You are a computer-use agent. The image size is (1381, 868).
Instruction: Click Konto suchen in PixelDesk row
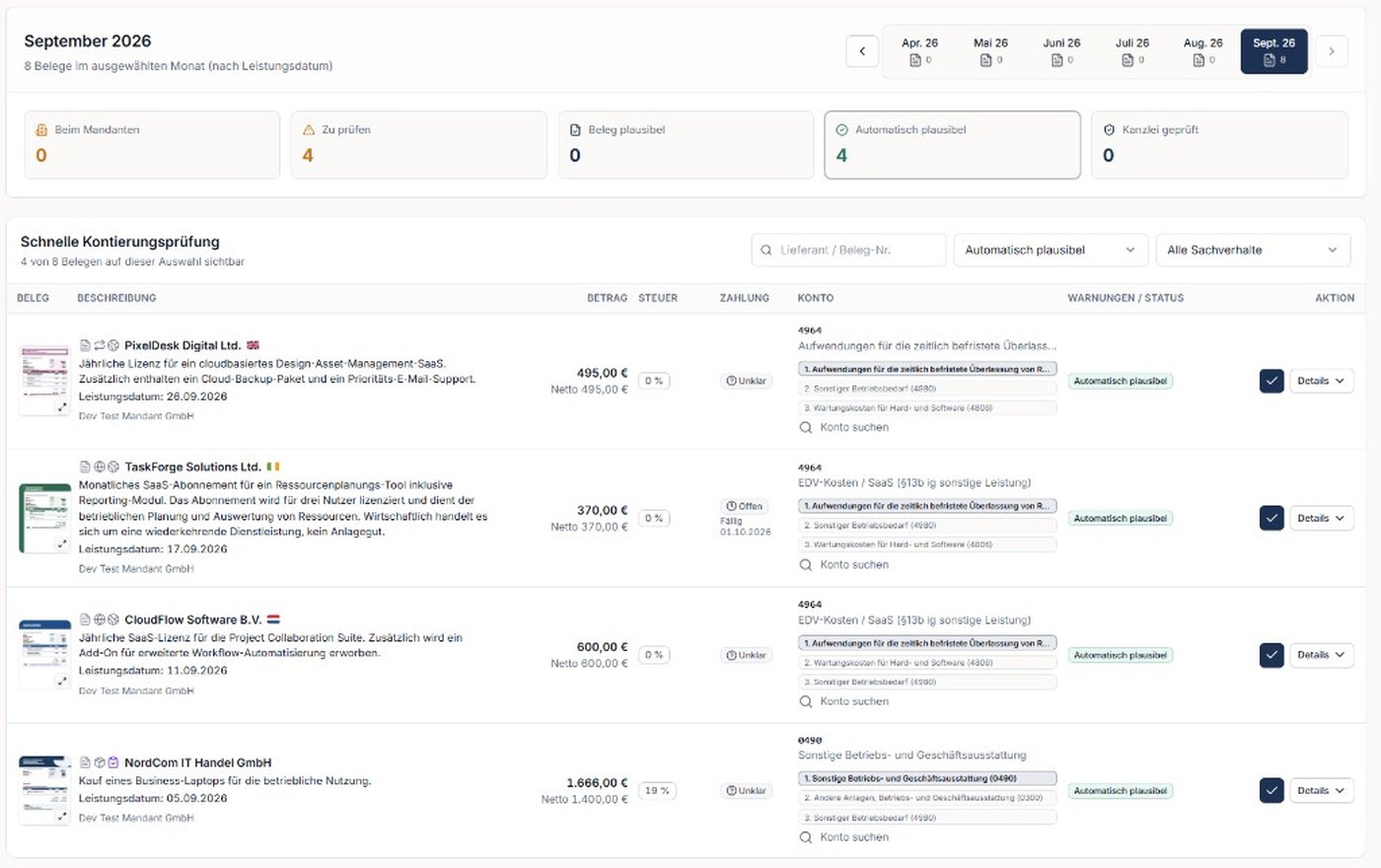pyautogui.click(x=844, y=427)
